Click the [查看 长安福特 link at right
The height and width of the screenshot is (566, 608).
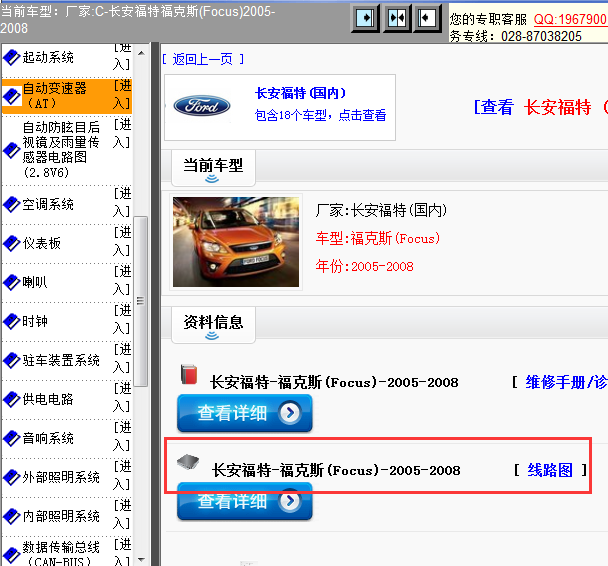[541, 107]
